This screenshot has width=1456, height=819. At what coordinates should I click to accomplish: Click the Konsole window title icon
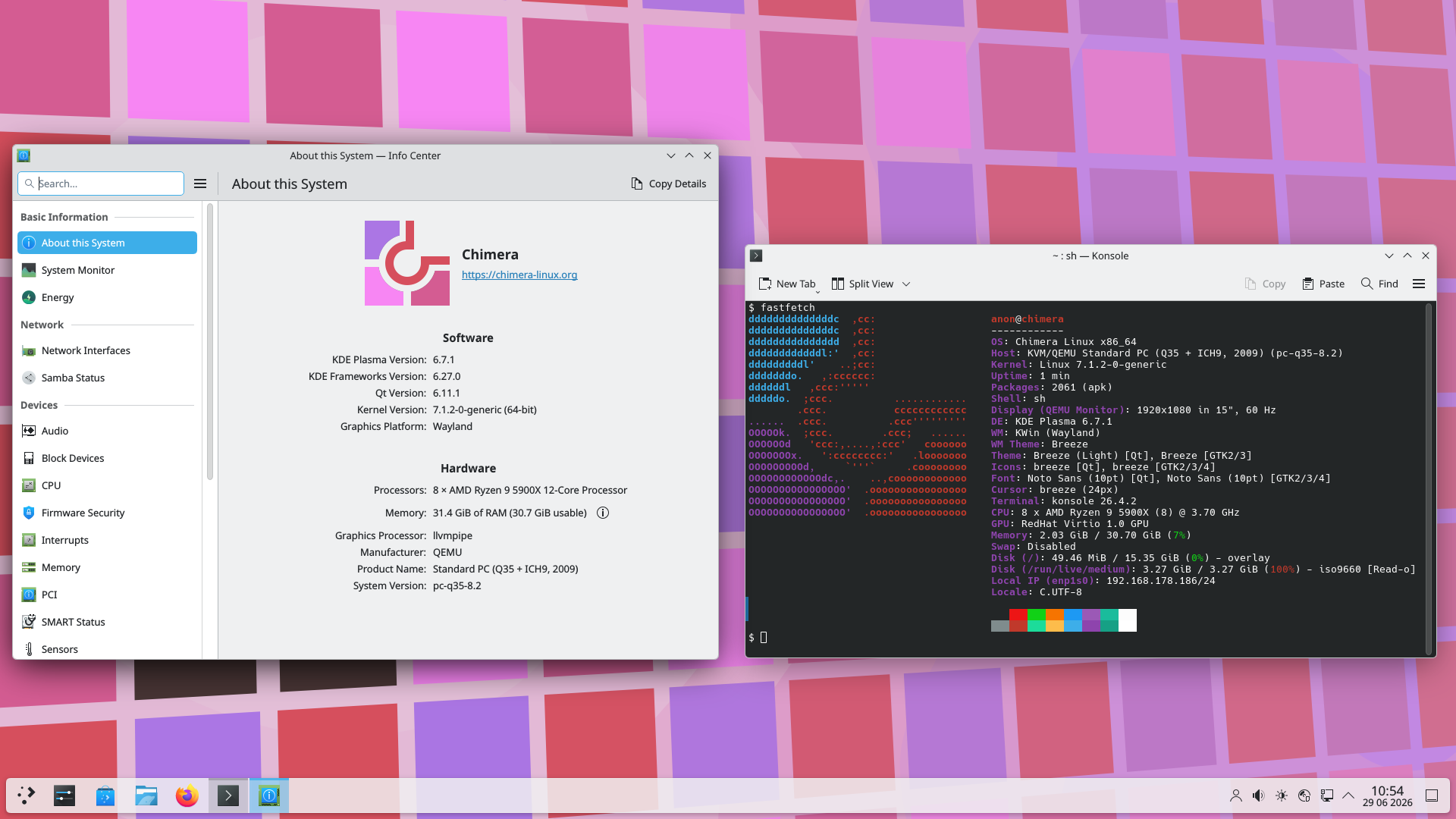point(756,256)
